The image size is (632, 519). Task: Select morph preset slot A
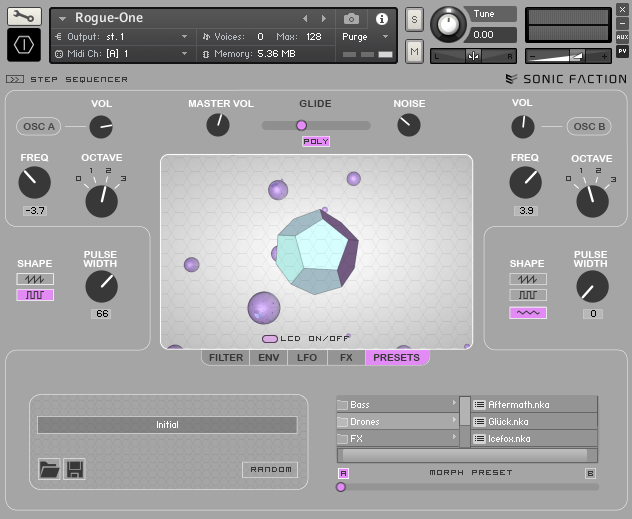344,473
